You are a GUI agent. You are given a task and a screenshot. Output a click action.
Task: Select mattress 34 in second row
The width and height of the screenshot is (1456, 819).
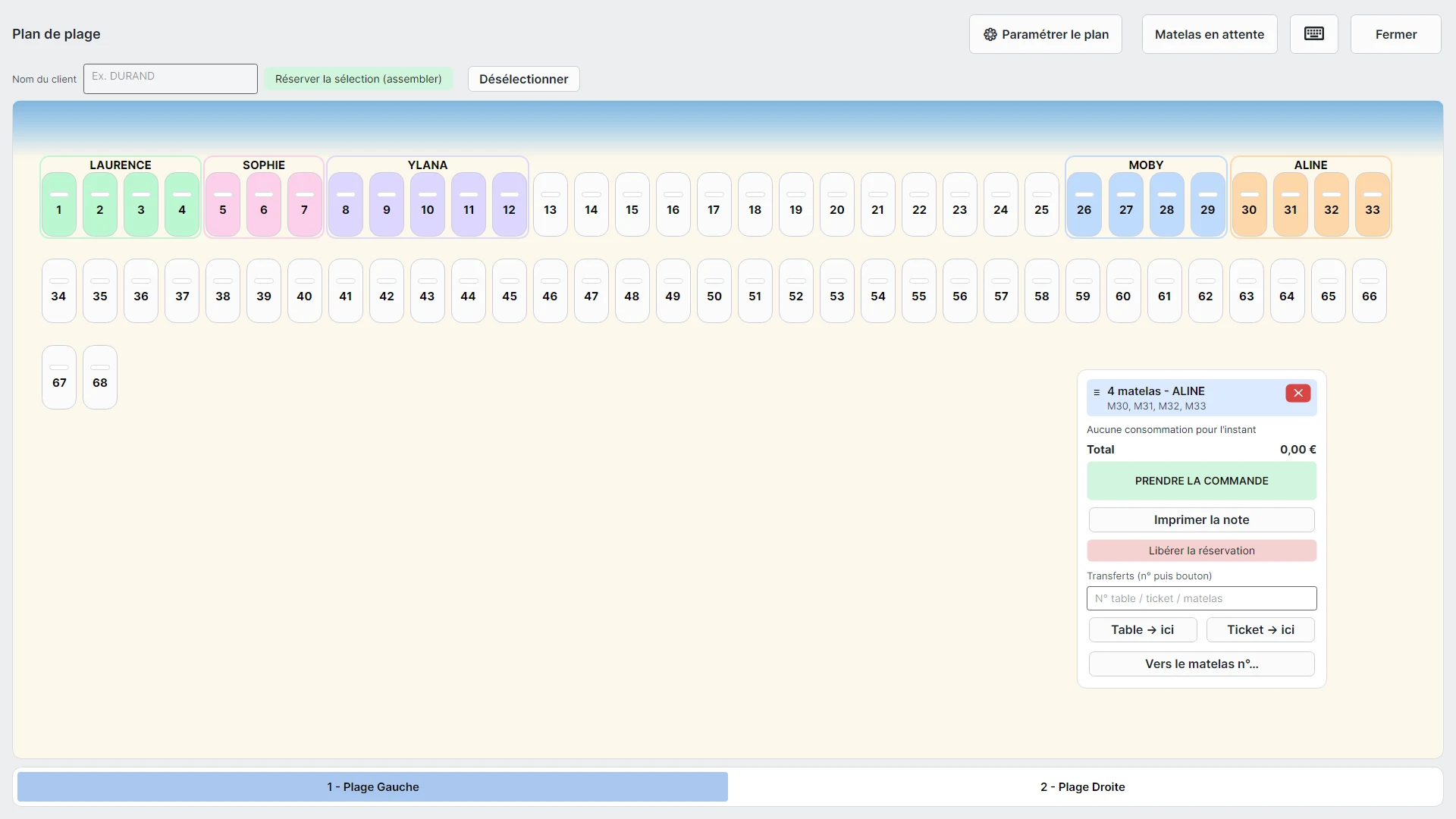[x=59, y=290]
